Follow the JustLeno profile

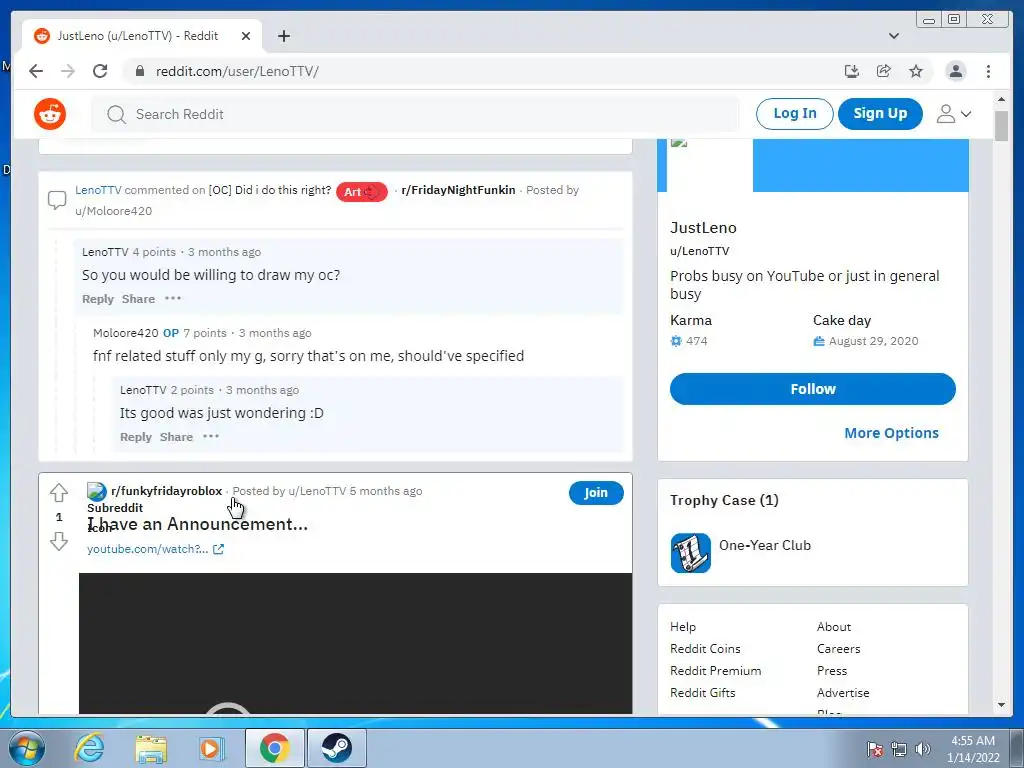coord(812,389)
